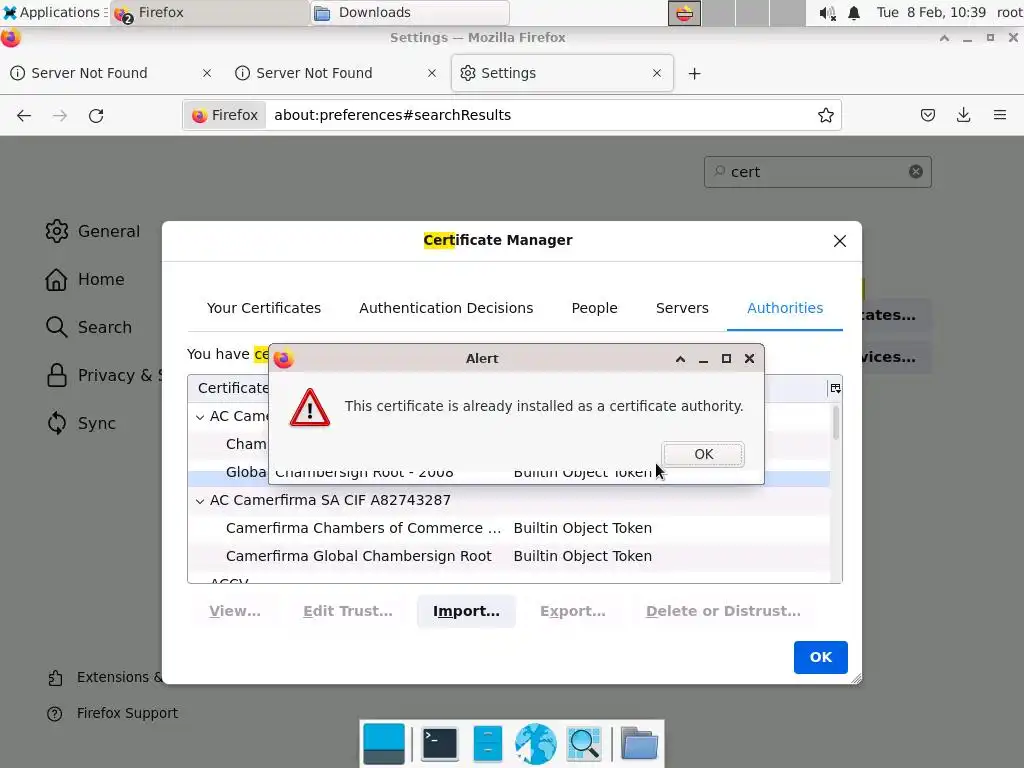Close the Settings tab
The image size is (1024, 768).
(x=657, y=73)
